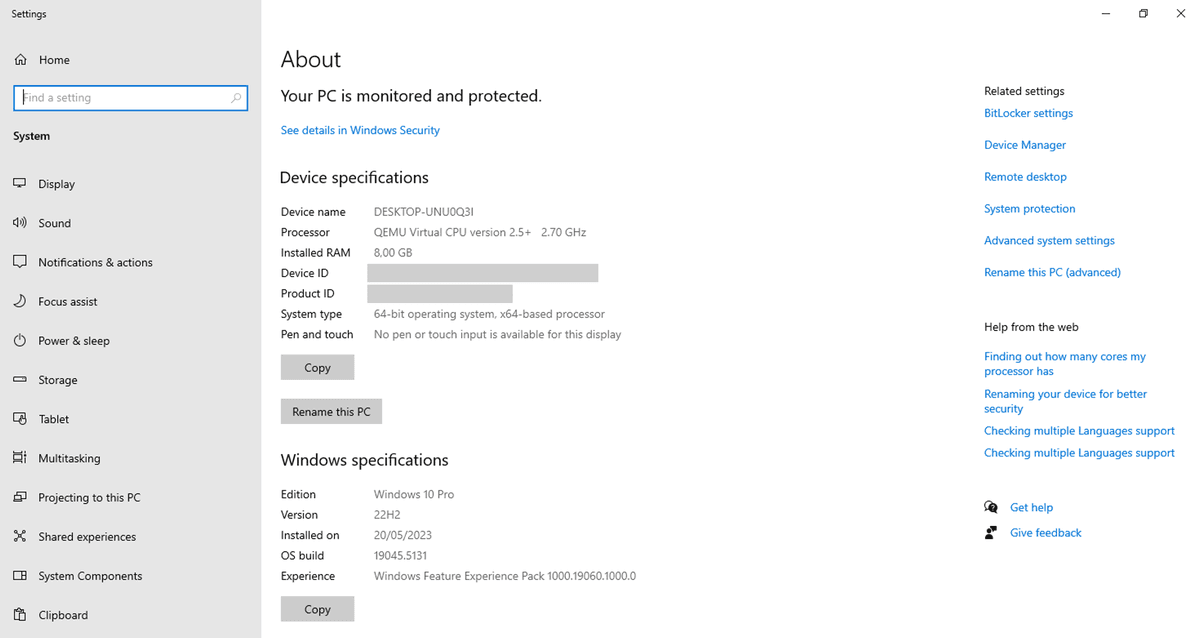Click the Shared experiences icon
This screenshot has height=638, width=1200.
[x=19, y=537]
